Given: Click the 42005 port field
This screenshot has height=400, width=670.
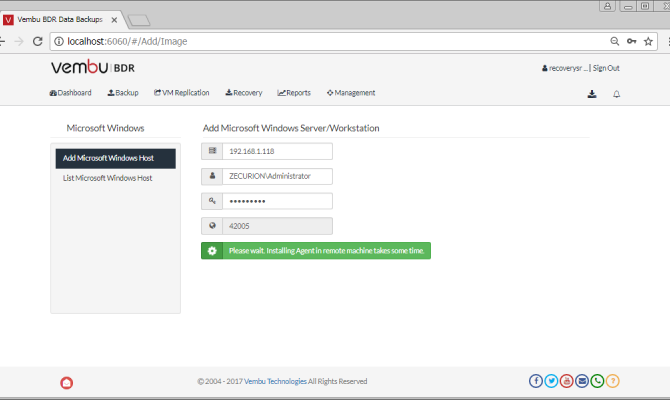Looking at the screenshot, I should tap(277, 226).
